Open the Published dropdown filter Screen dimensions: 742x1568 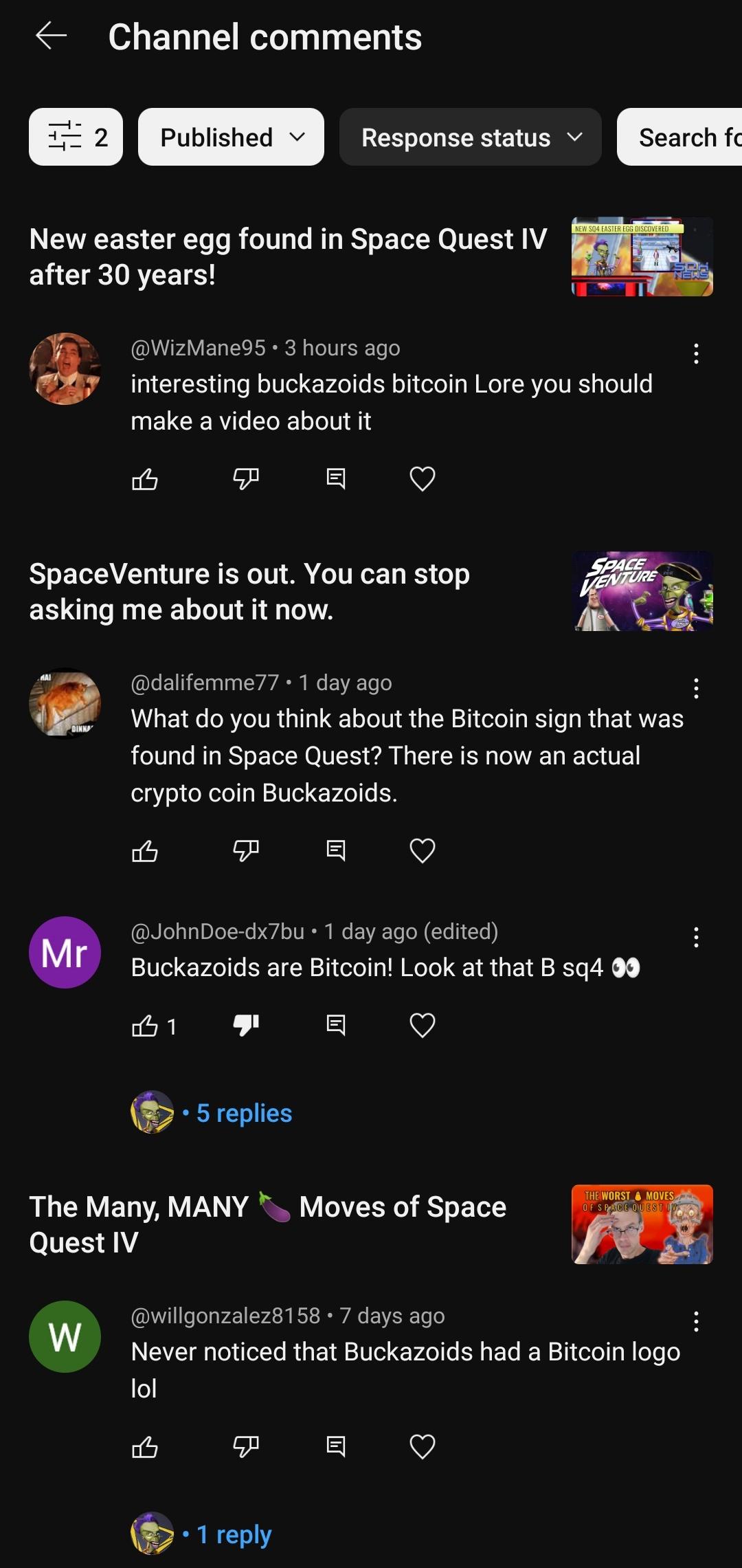coord(231,137)
